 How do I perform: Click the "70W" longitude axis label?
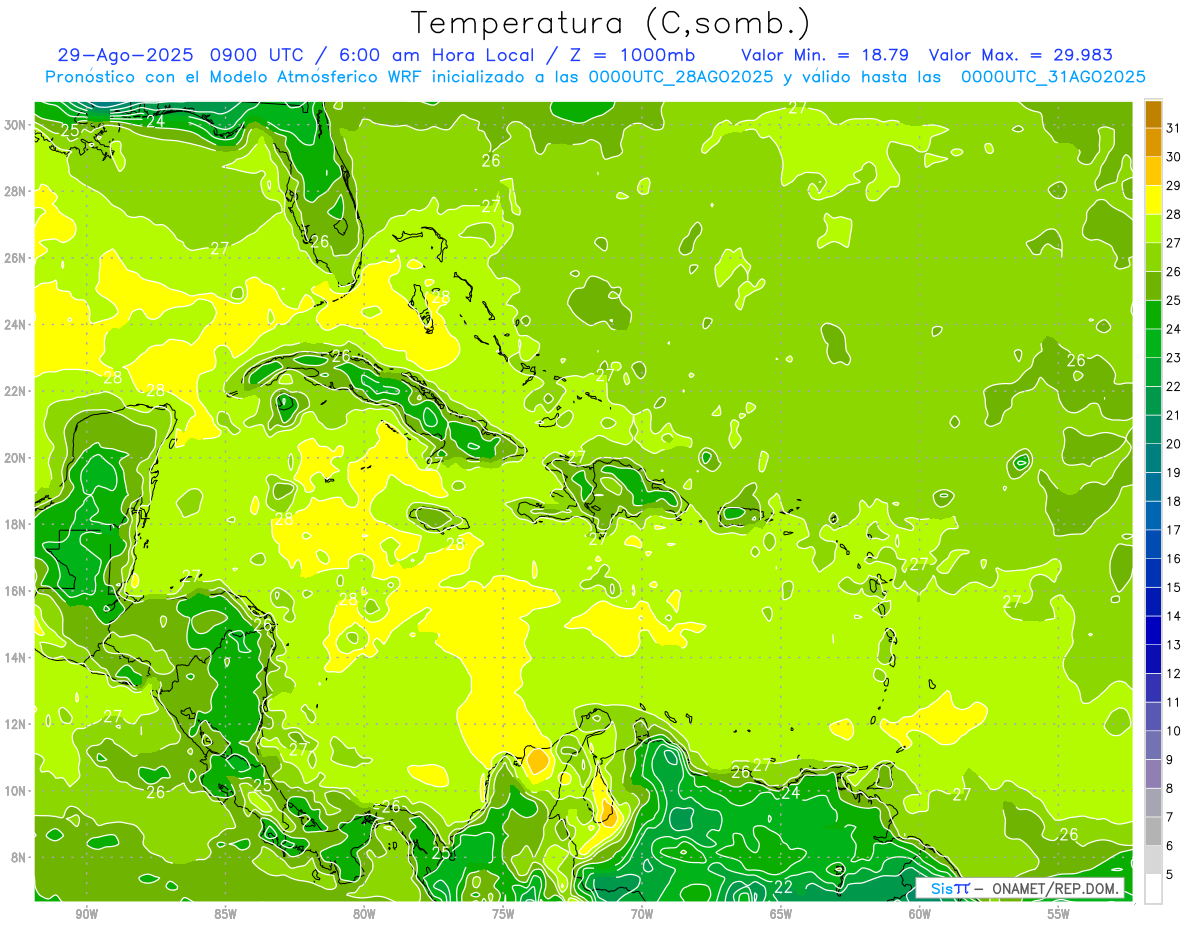coord(642,914)
